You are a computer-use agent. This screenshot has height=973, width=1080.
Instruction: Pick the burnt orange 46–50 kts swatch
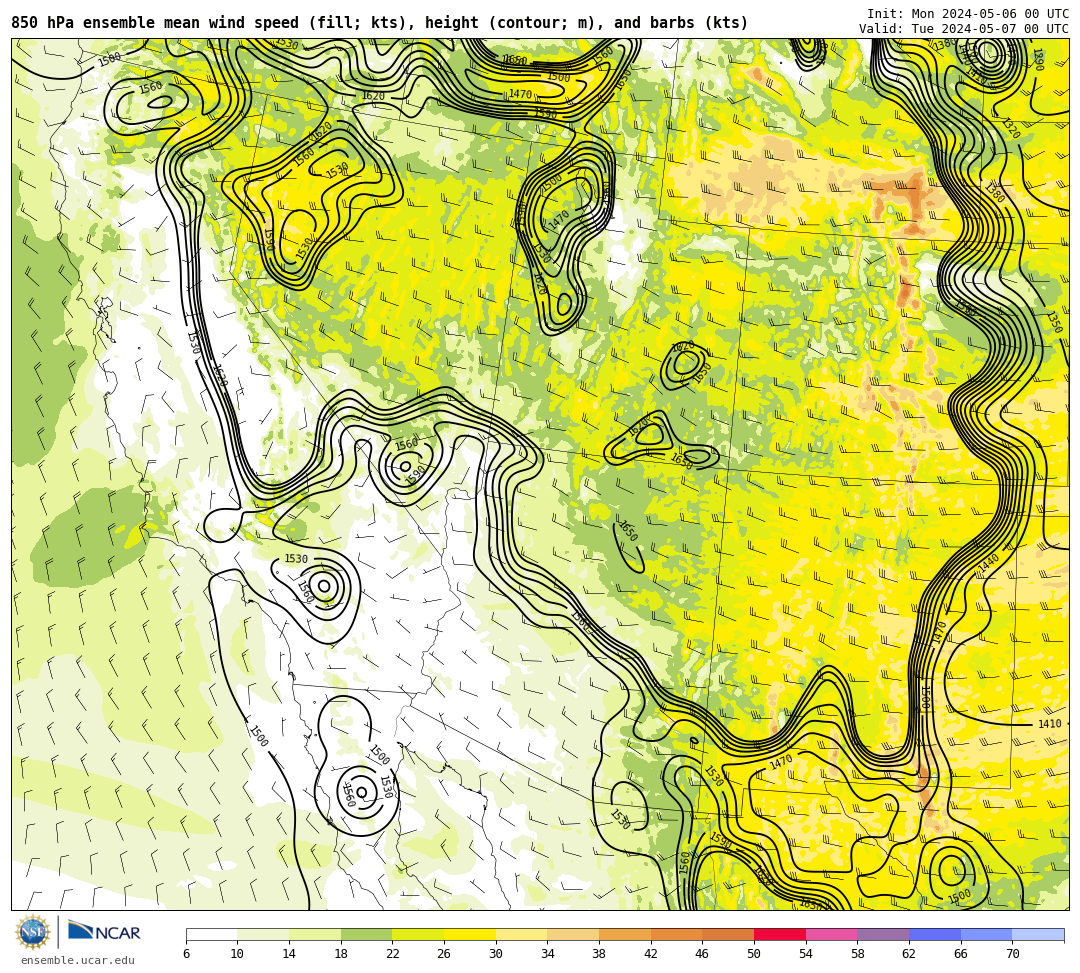tap(728, 934)
